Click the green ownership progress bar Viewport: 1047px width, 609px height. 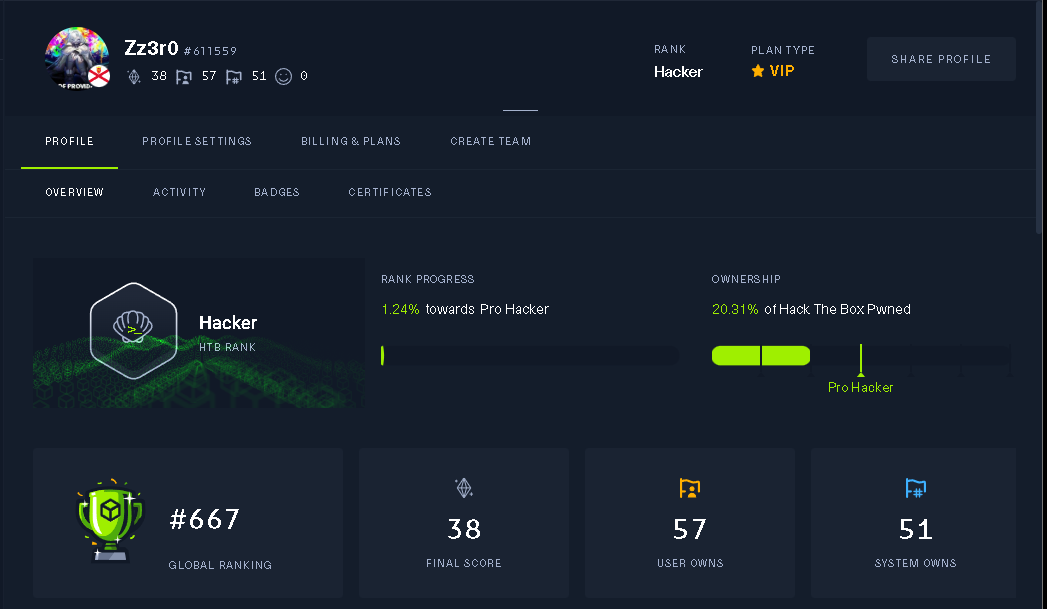click(x=761, y=355)
